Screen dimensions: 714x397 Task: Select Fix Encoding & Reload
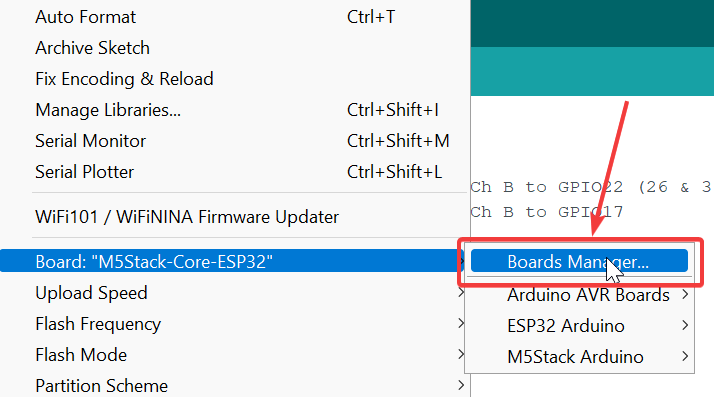pos(235,79)
